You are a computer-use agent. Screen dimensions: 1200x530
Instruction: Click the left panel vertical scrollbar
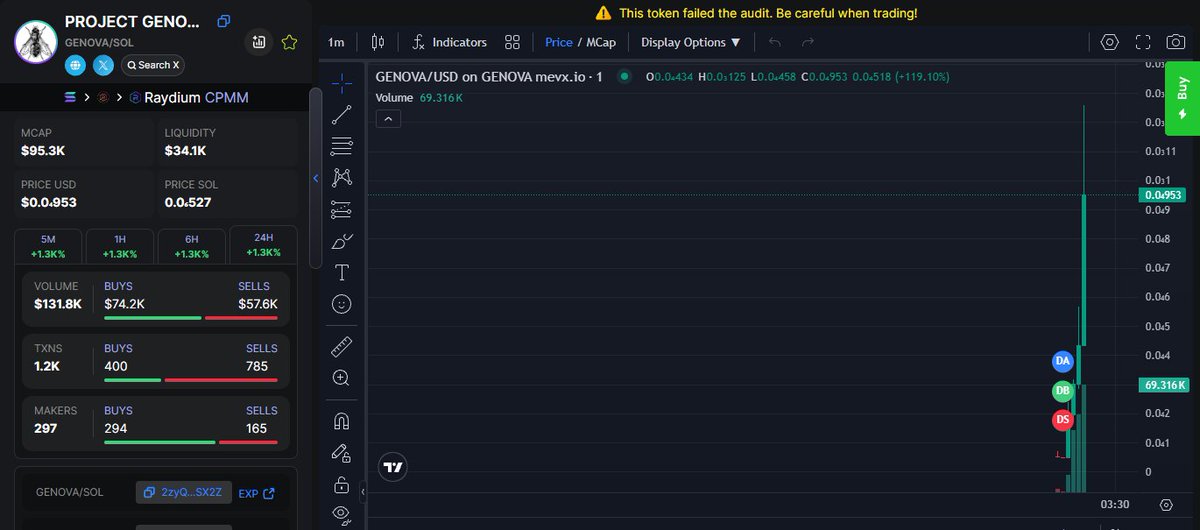[315, 178]
